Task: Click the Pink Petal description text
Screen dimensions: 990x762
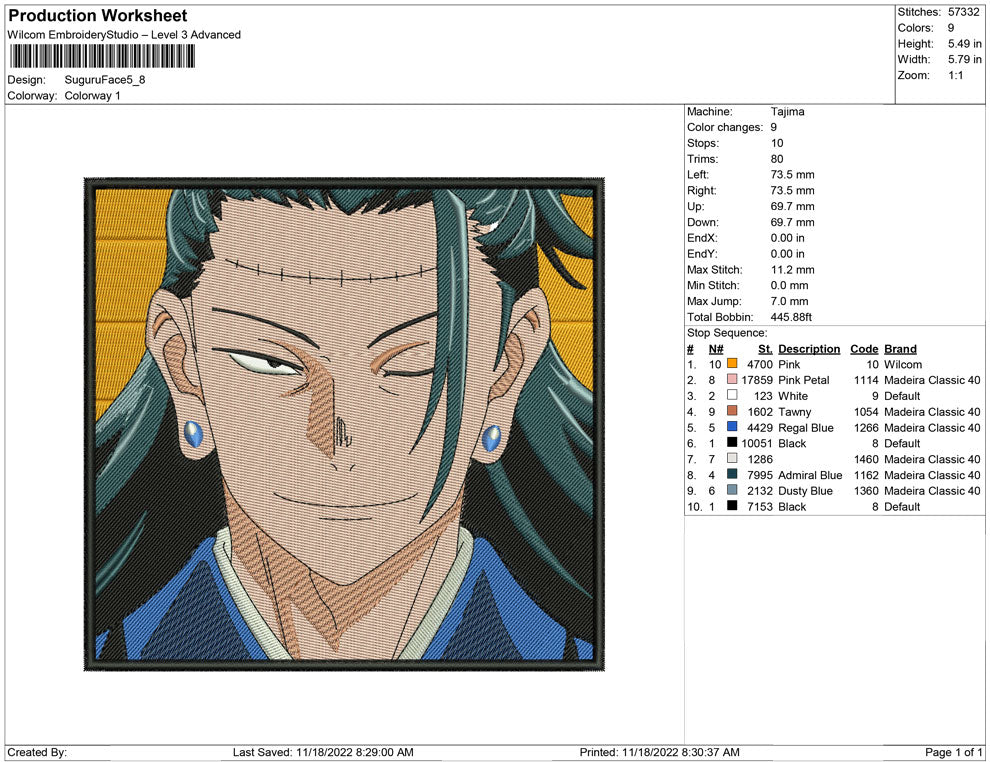Action: click(804, 380)
